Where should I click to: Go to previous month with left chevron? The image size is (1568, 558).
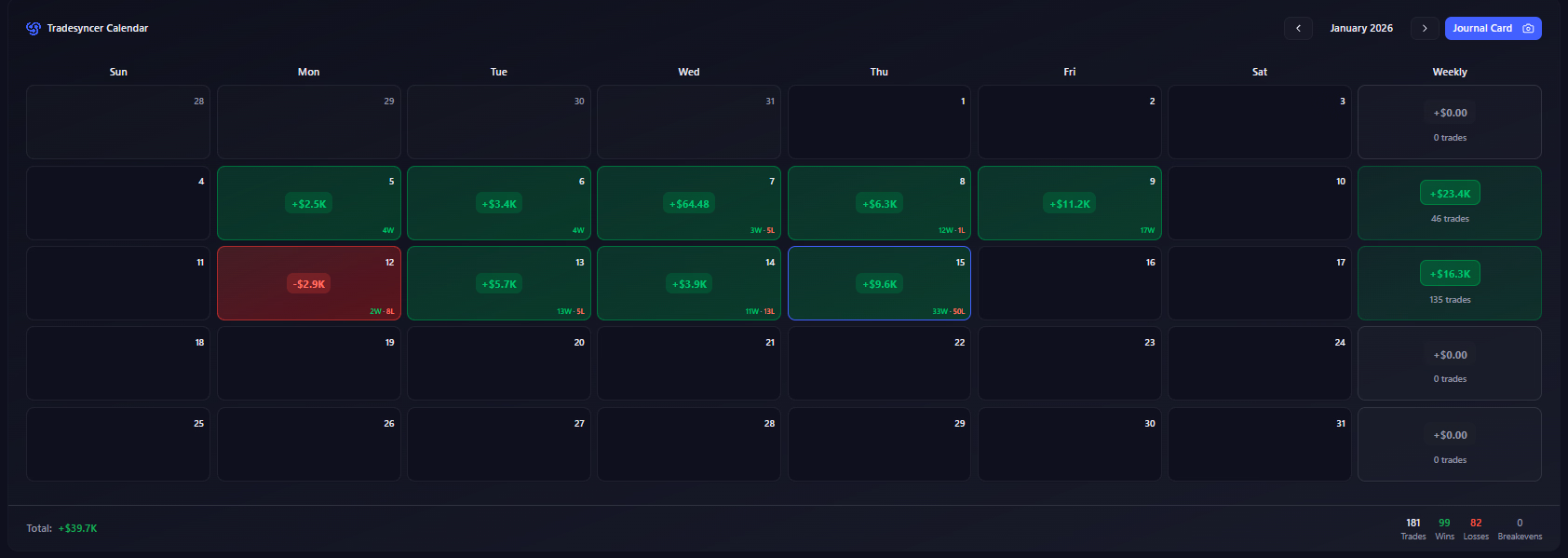click(x=1298, y=28)
